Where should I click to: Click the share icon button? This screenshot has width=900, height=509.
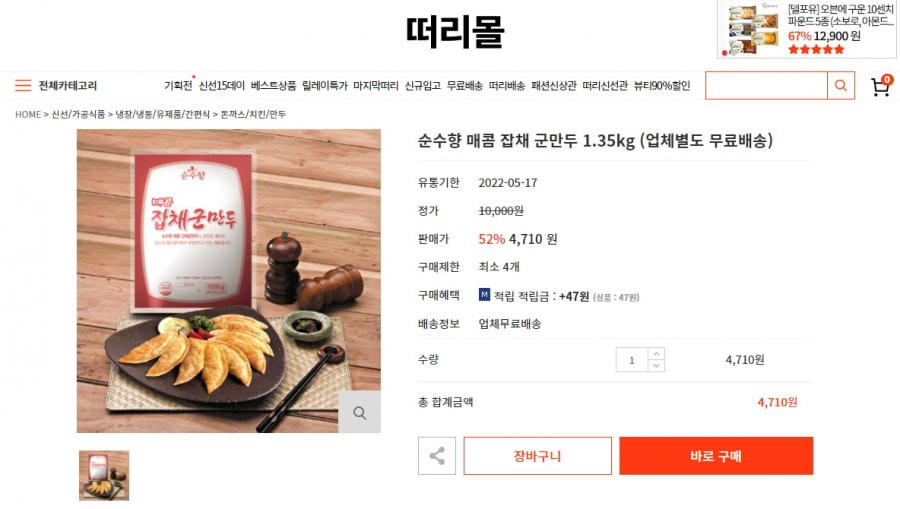pyautogui.click(x=437, y=456)
